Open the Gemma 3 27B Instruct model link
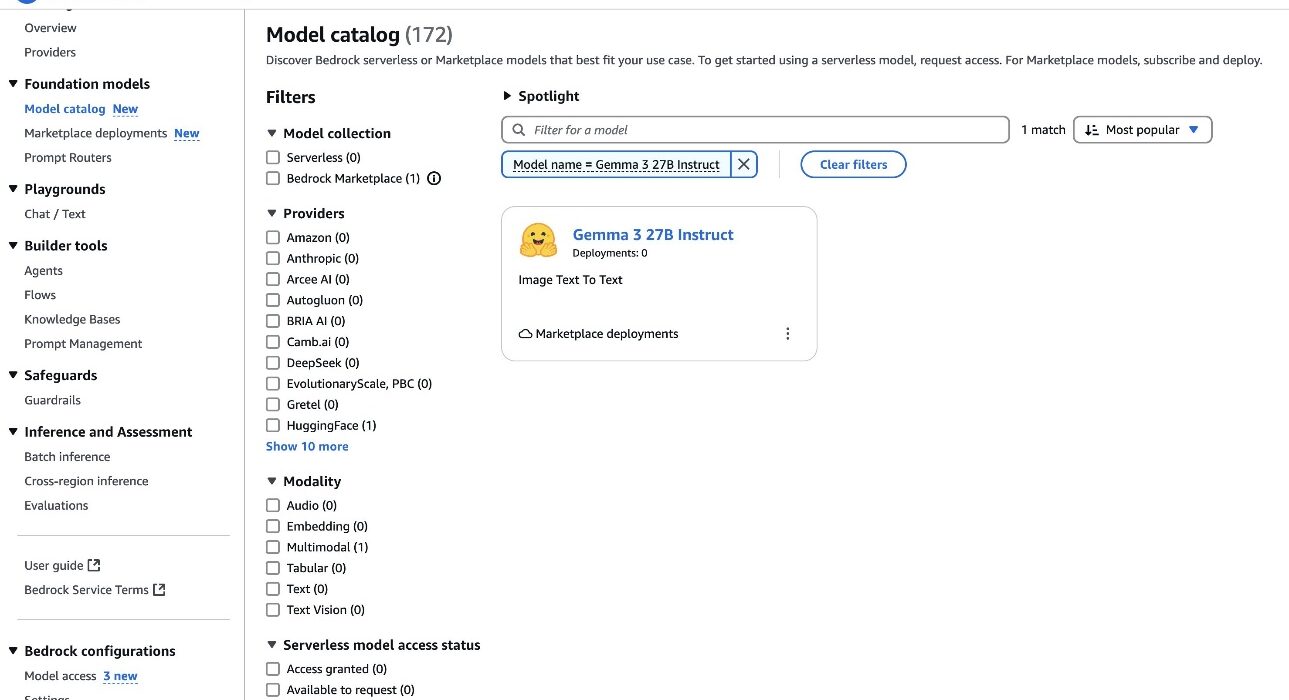The height and width of the screenshot is (700, 1289). 653,235
